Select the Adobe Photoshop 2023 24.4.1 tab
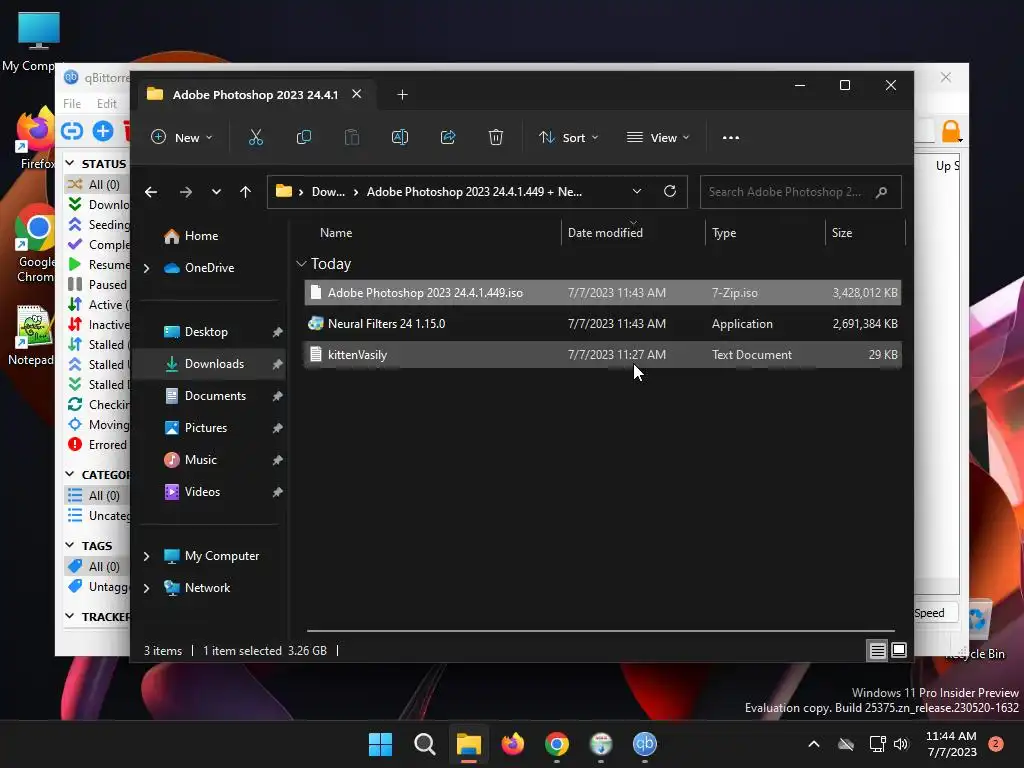 [255, 95]
